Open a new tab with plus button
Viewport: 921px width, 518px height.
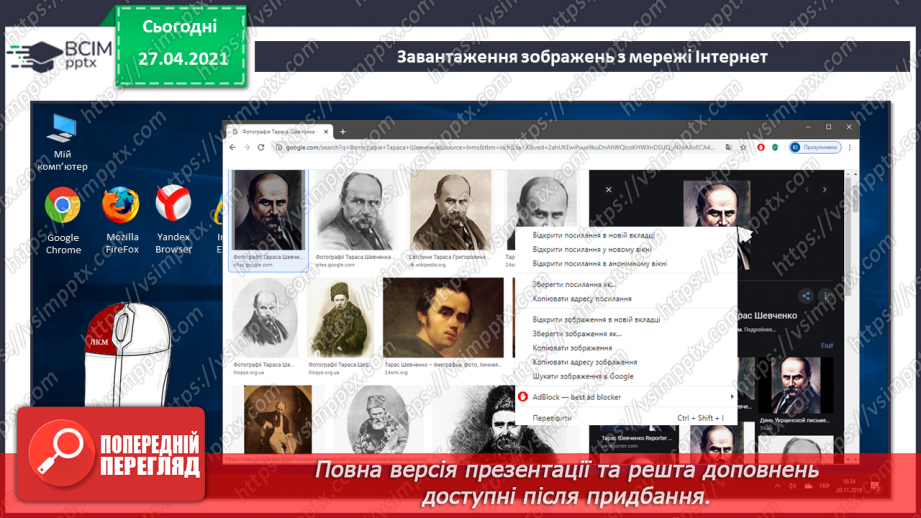click(x=343, y=132)
